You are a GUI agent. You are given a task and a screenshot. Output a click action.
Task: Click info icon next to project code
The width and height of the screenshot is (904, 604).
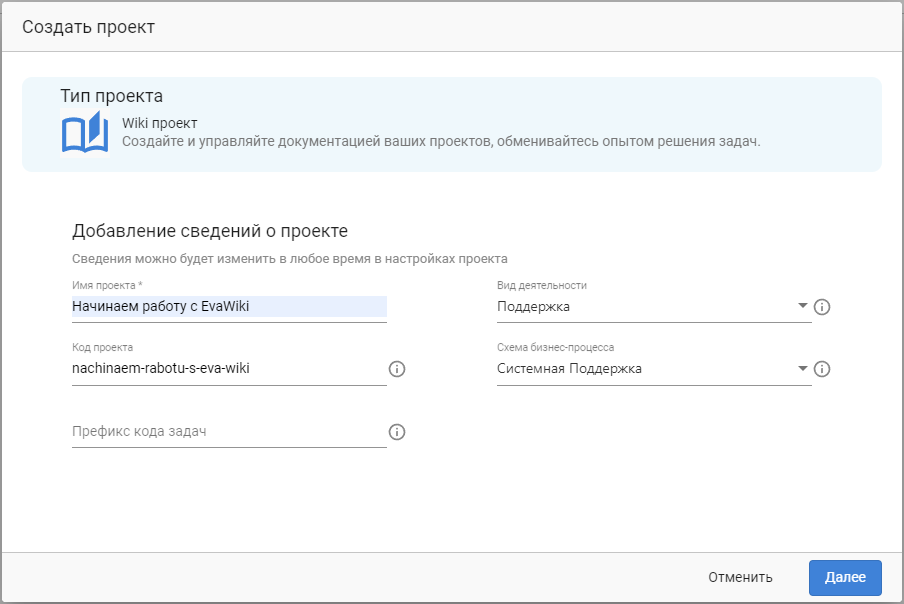(x=397, y=369)
